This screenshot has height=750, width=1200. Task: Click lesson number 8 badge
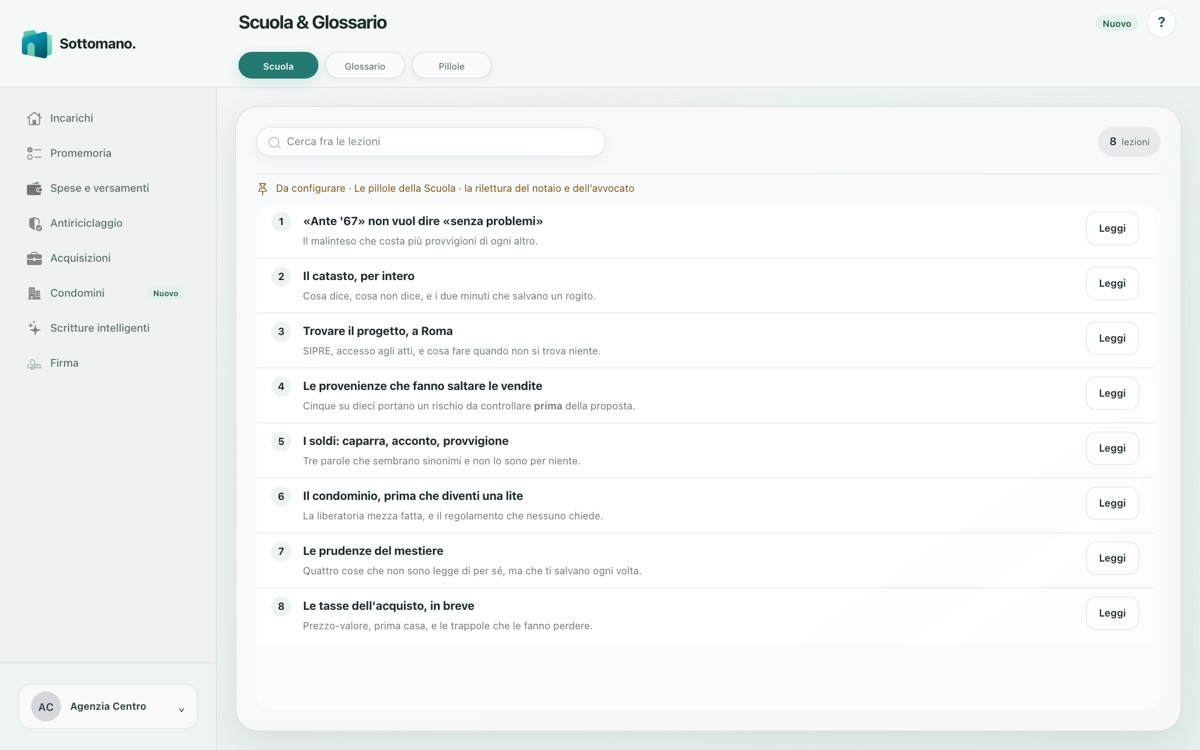(x=281, y=606)
